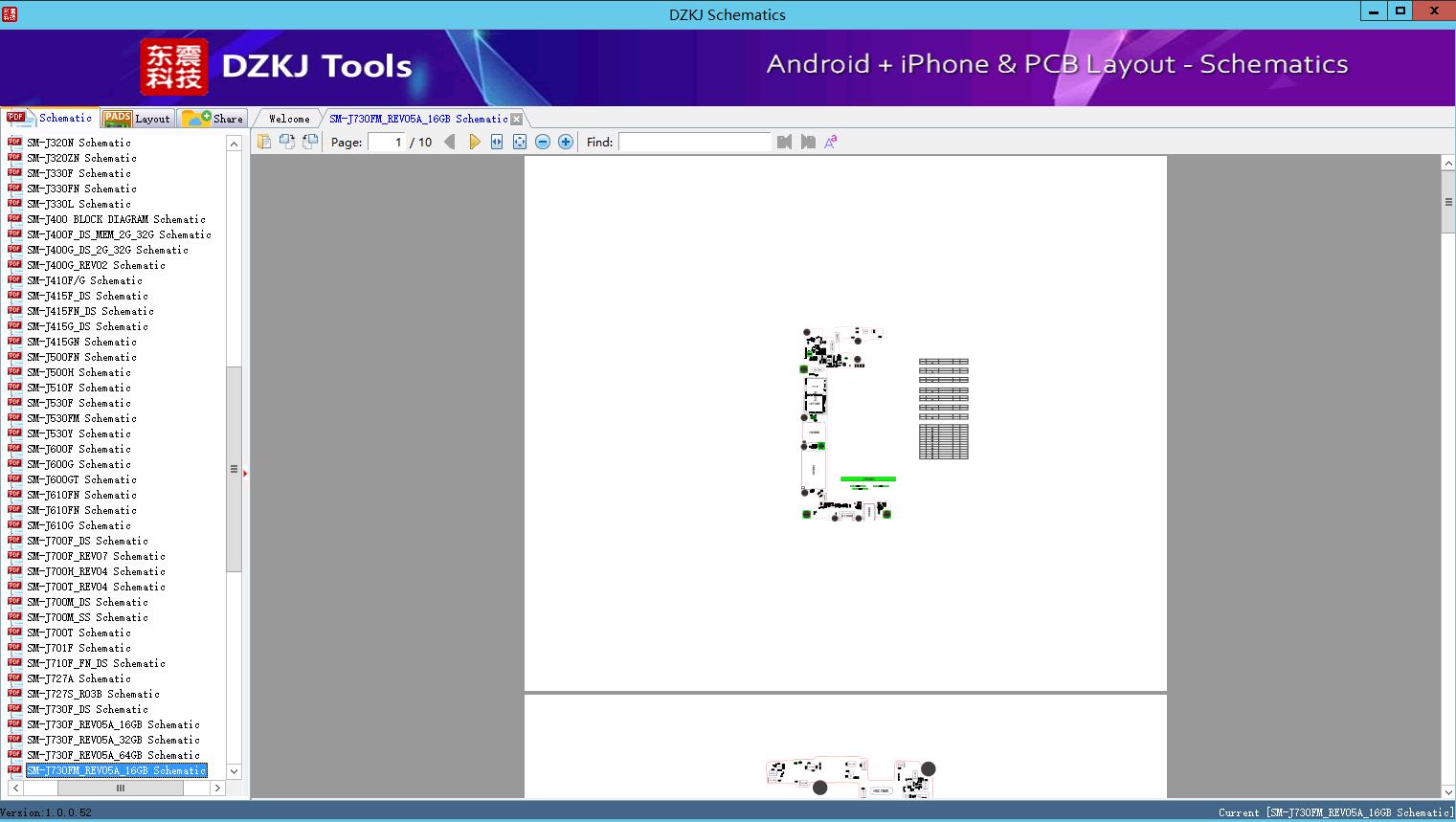Click the DZKJ red logo in the banner

point(173,67)
